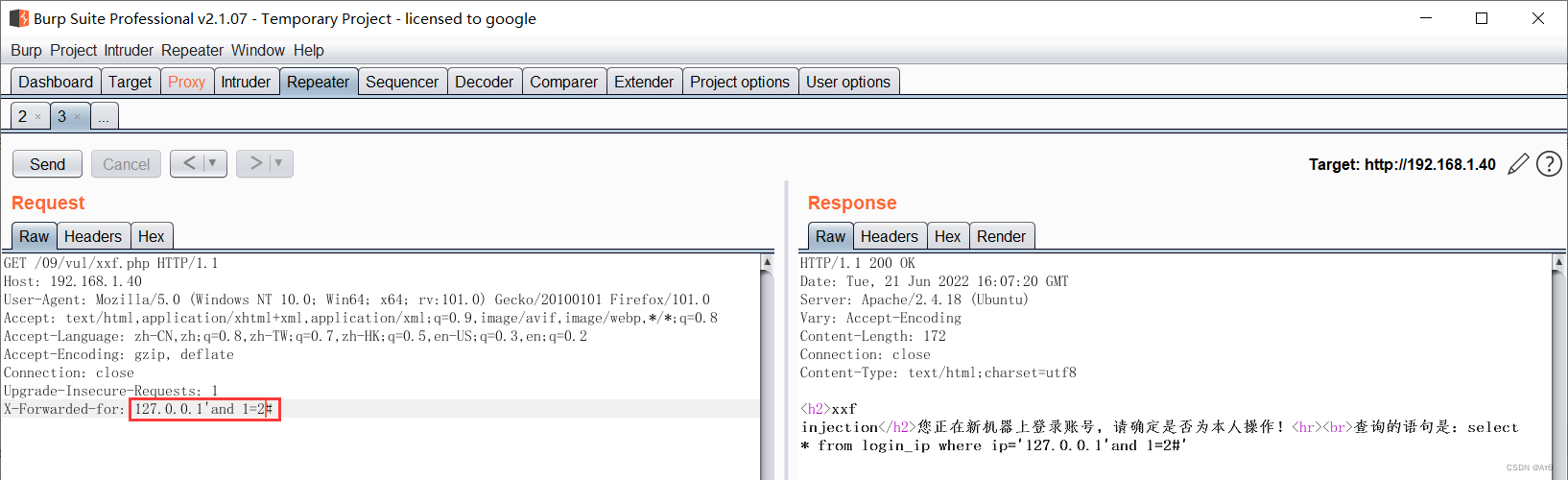Open the help question mark icon

pos(1549,164)
